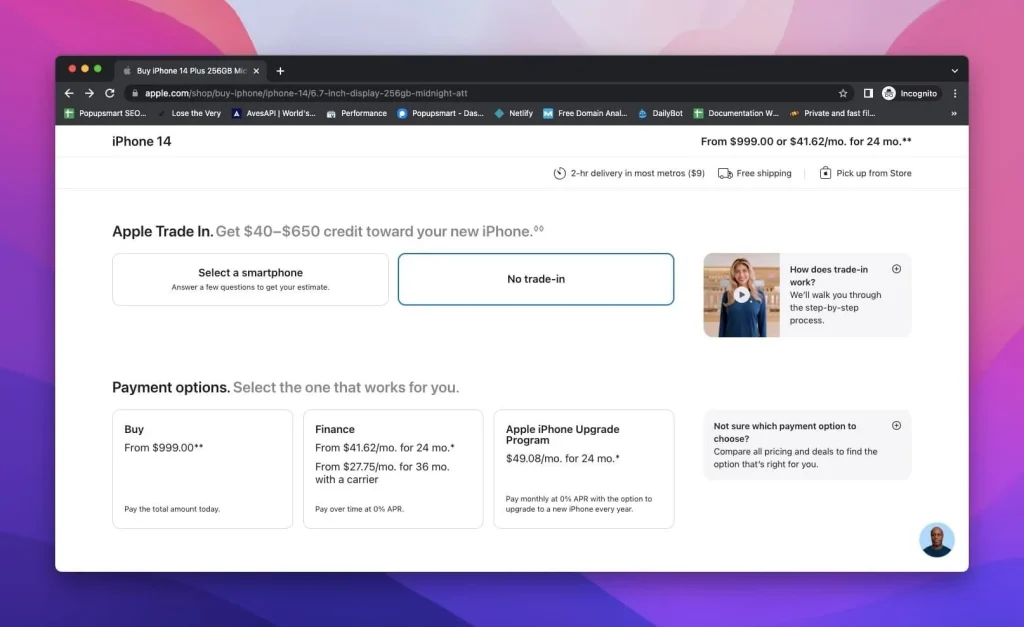
Task: Maximize the window with the green button
Action: tap(98, 69)
